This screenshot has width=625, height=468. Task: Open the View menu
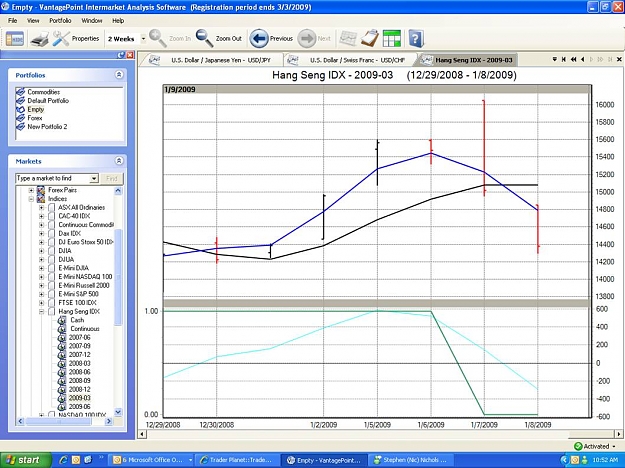(33, 21)
